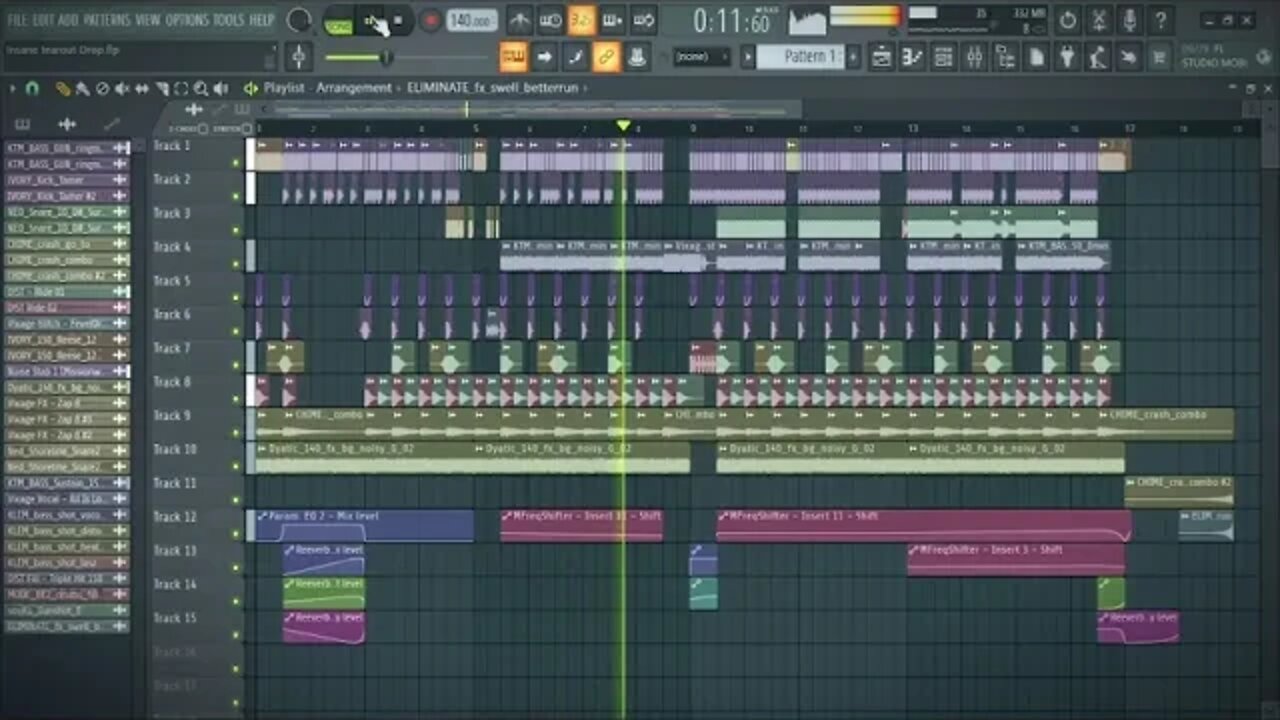Open pattern selector arrow left of Pattern 1

747,57
